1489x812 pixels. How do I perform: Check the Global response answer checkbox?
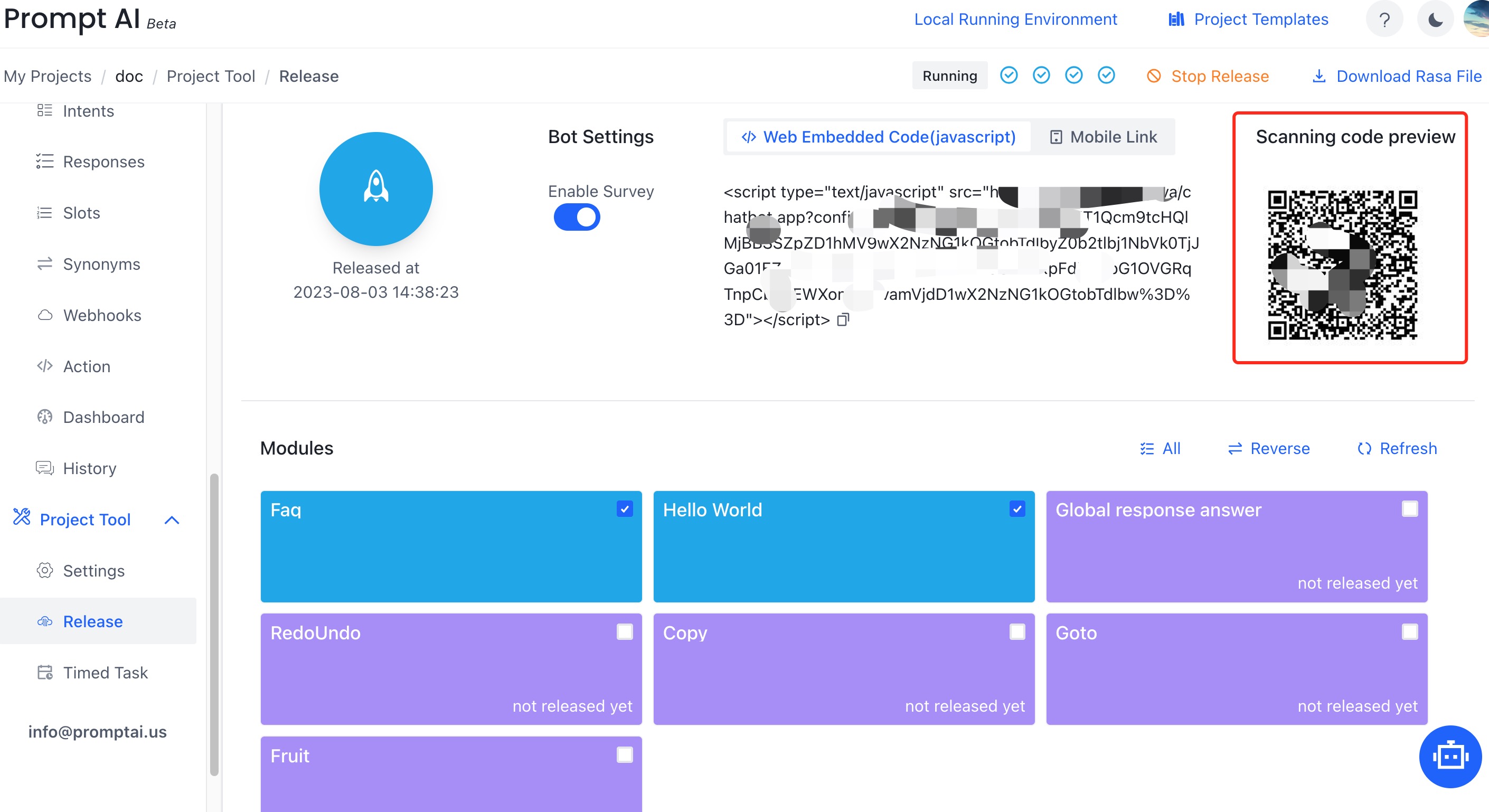click(x=1409, y=508)
